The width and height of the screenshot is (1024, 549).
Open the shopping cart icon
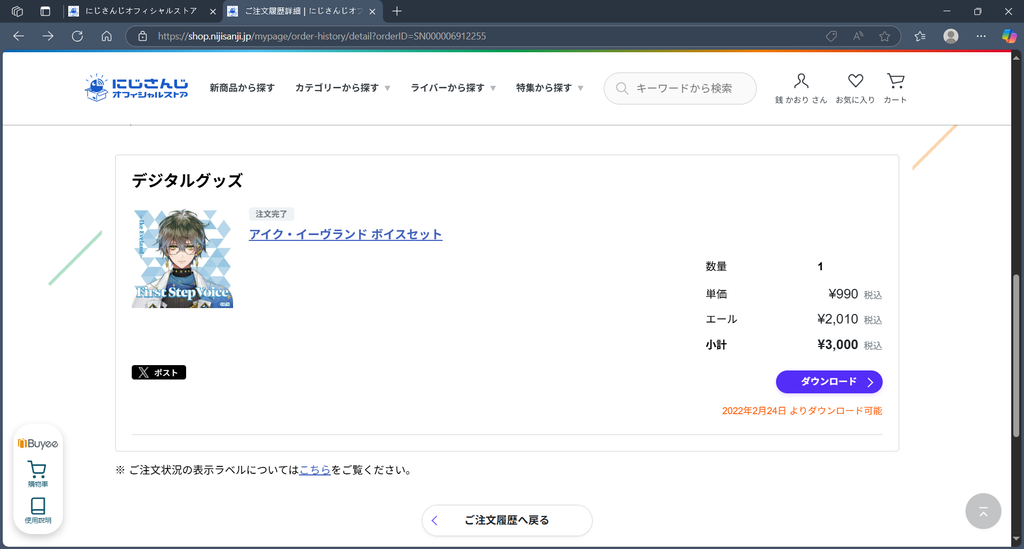(x=895, y=81)
